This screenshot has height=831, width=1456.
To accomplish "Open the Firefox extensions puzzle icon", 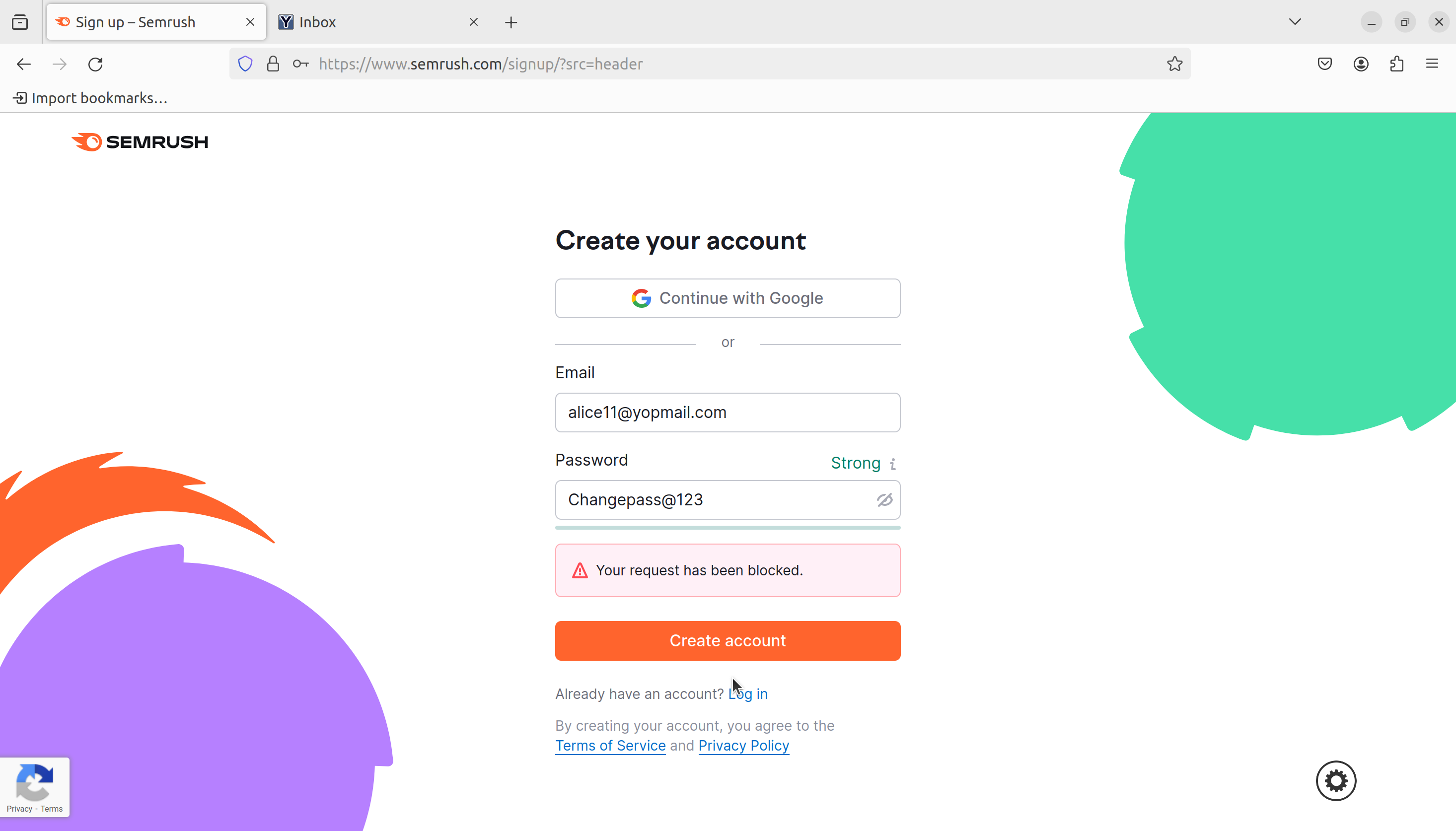I will 1396,64.
